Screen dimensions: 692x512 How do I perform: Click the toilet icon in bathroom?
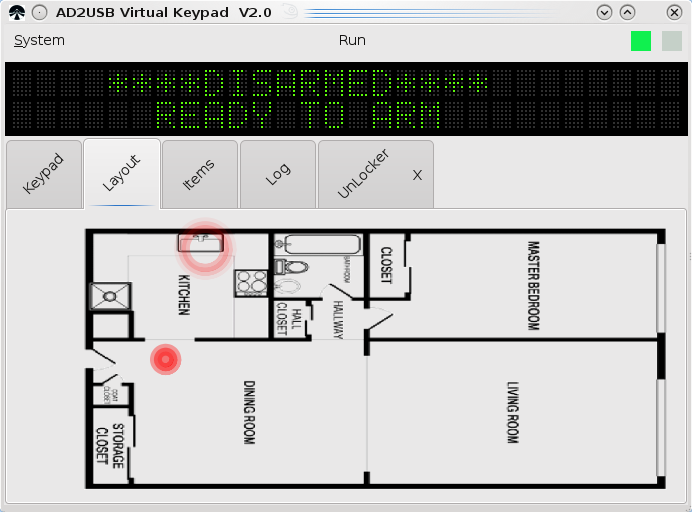[x=291, y=267]
